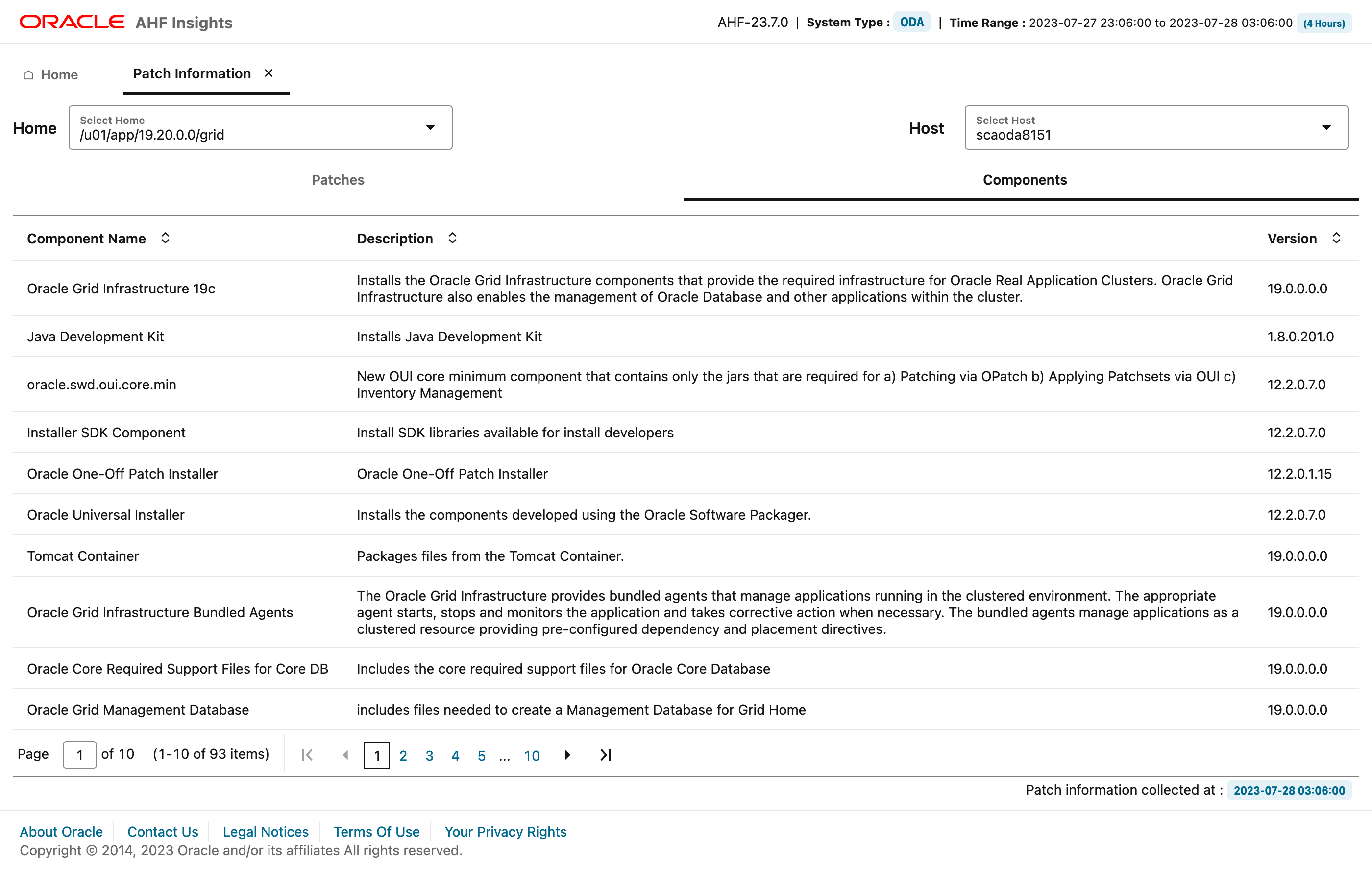Image resolution: width=1372 pixels, height=869 pixels.
Task: Click 'Packages files from the Tomcat Container' description
Action: click(x=490, y=556)
